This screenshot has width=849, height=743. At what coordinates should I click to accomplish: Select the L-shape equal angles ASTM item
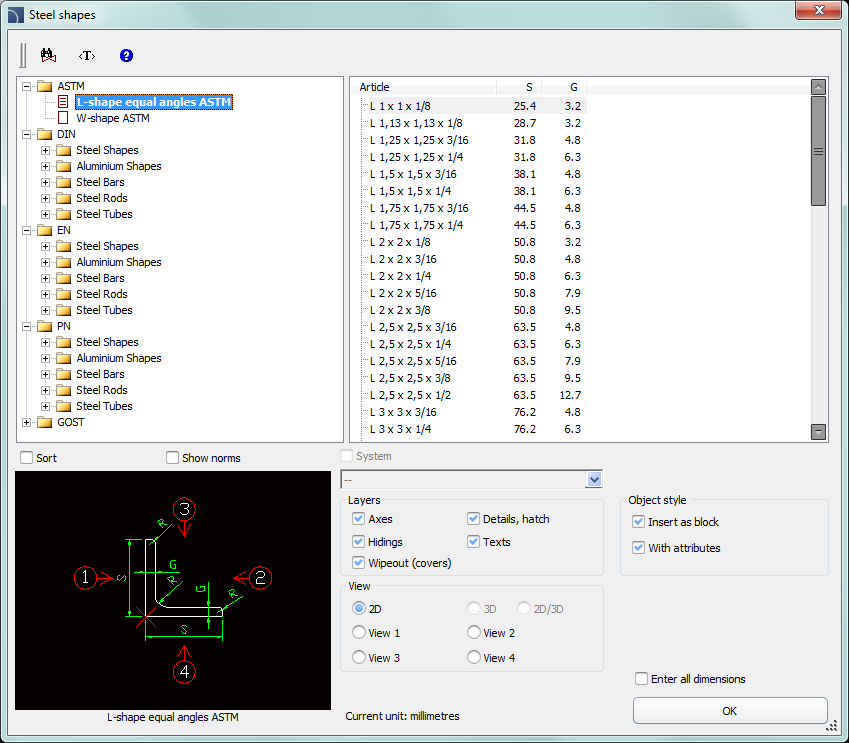(x=154, y=102)
